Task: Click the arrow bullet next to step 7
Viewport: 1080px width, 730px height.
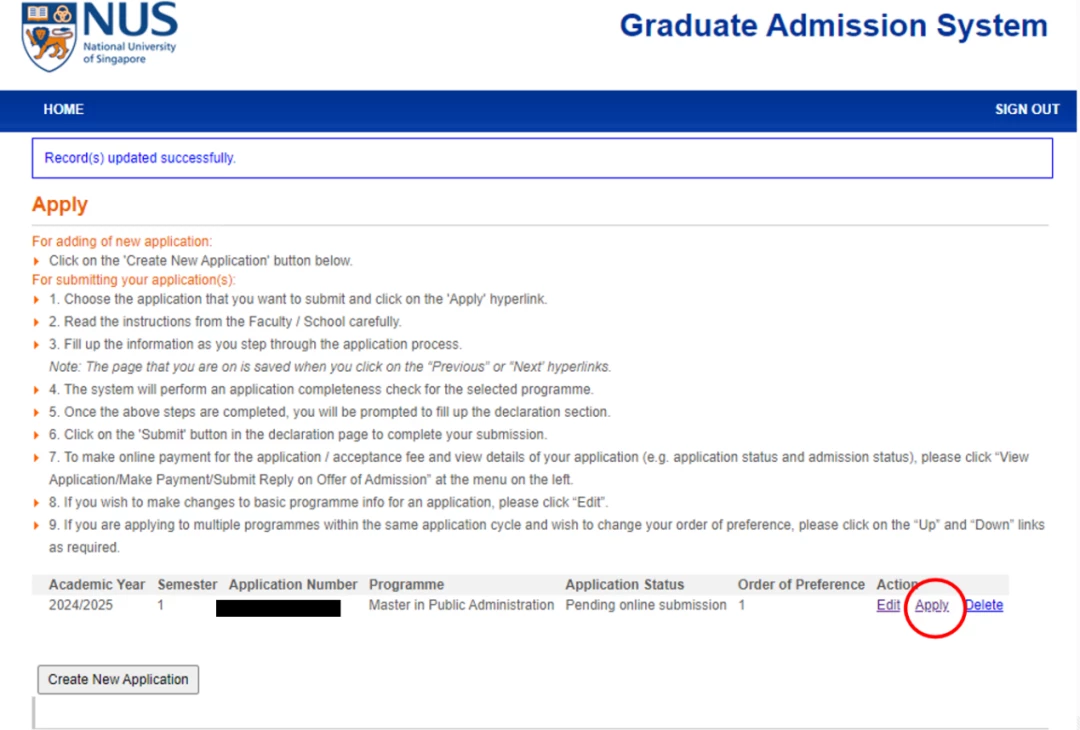Action: (x=36, y=457)
